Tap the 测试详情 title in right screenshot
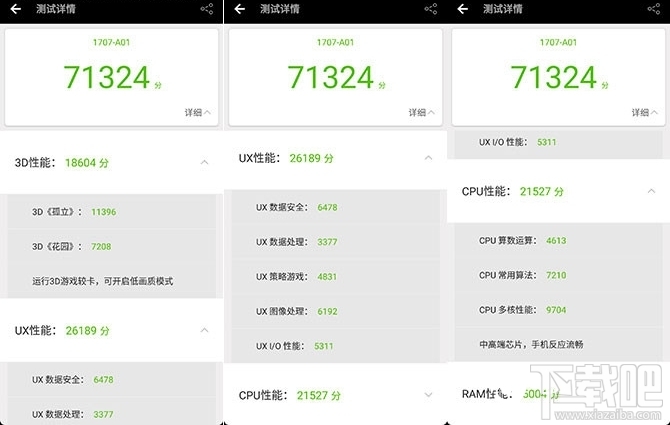 click(503, 9)
